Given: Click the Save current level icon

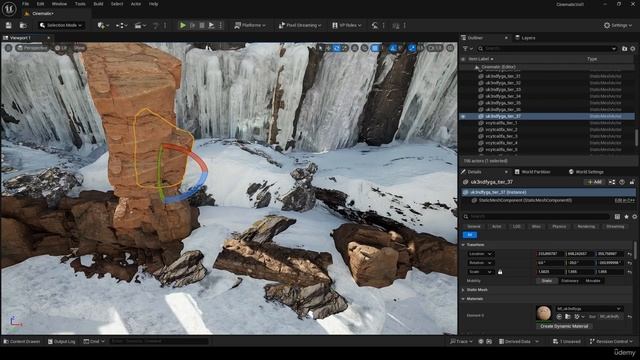Looking at the screenshot, I should tap(8, 25).
